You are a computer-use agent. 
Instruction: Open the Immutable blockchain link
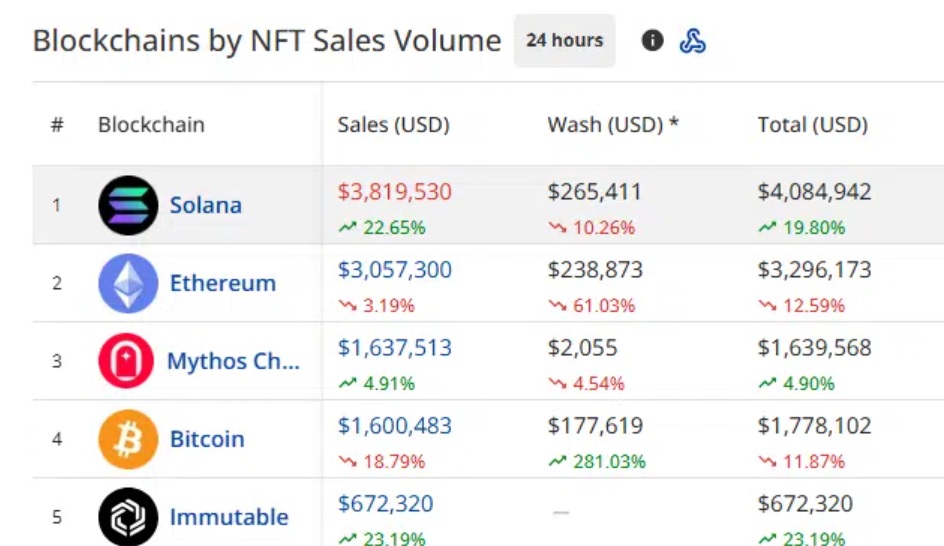229,517
